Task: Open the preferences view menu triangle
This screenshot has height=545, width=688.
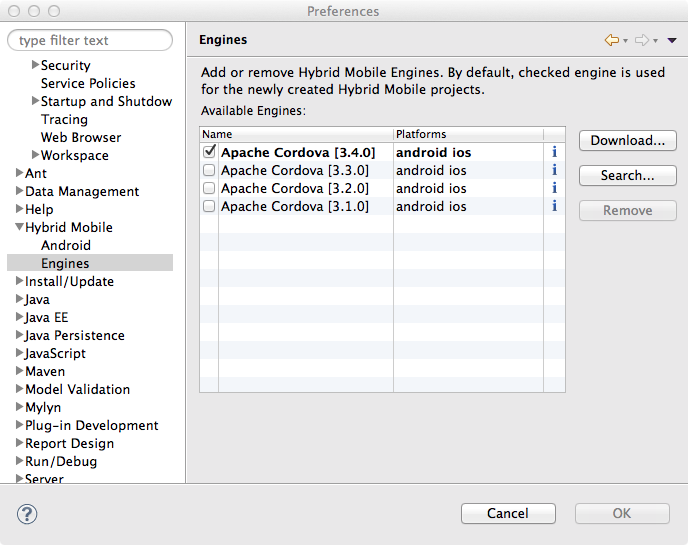Action: (x=671, y=41)
